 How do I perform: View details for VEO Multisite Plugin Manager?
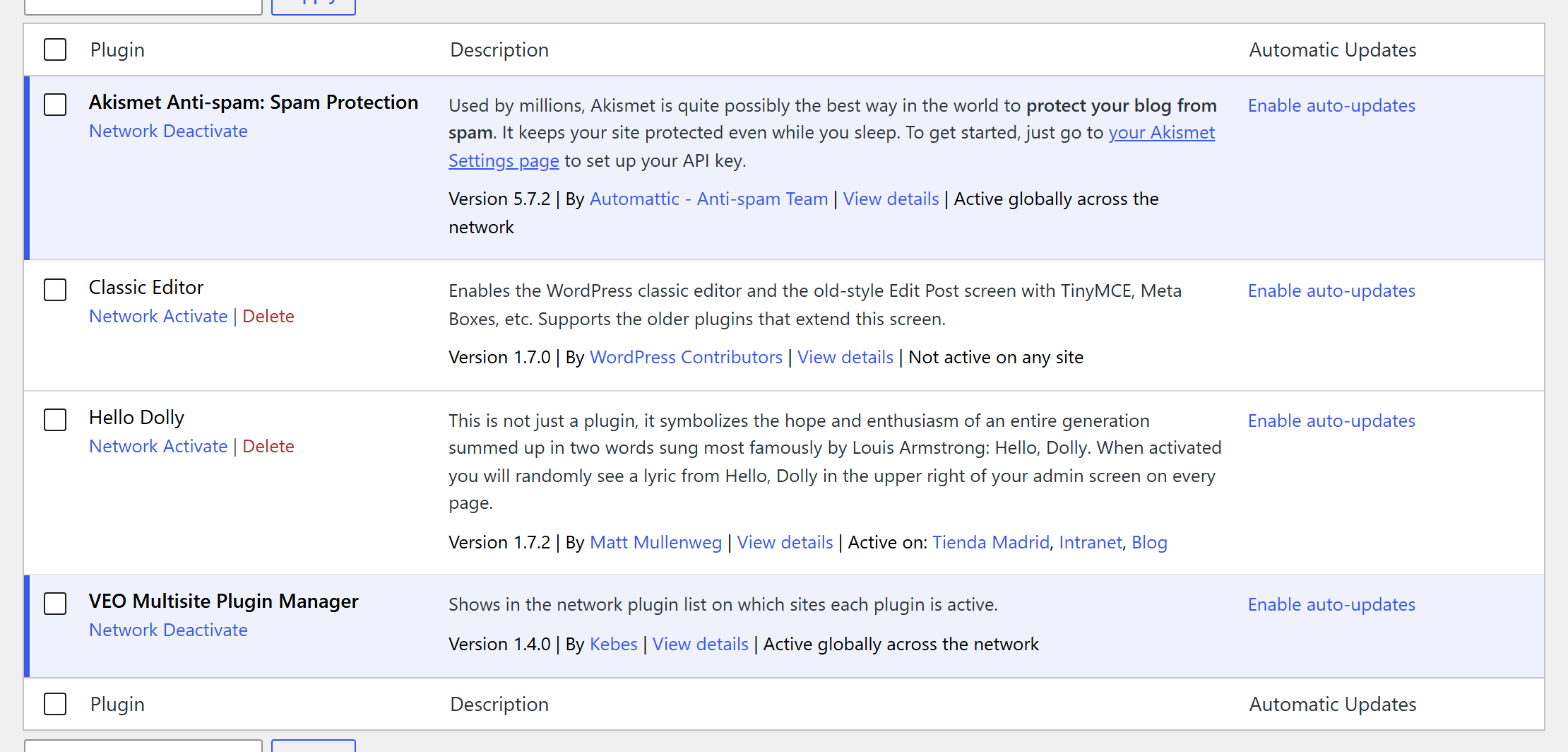(700, 645)
